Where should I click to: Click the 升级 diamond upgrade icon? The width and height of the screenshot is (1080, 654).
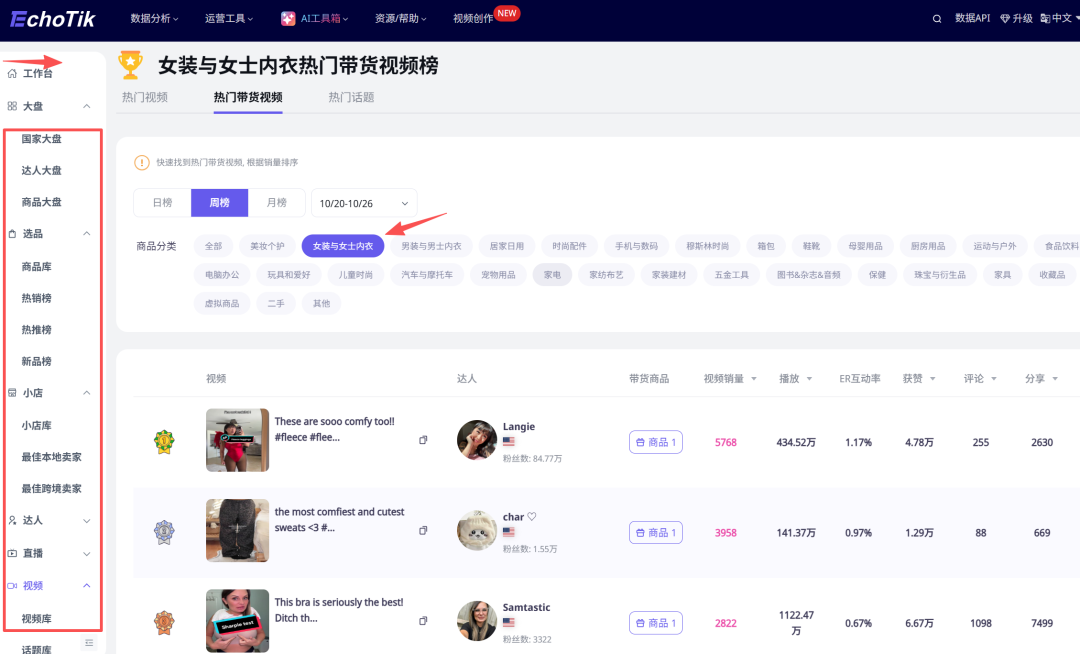1005,18
